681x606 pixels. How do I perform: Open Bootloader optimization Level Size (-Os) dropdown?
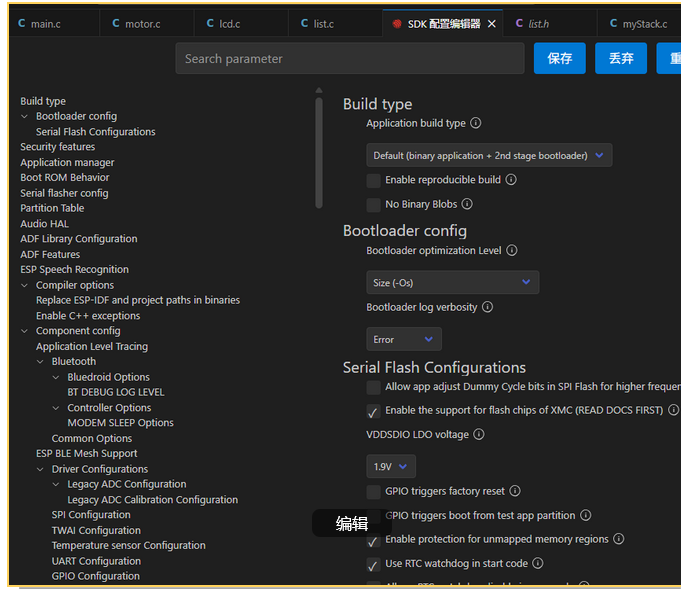point(453,282)
